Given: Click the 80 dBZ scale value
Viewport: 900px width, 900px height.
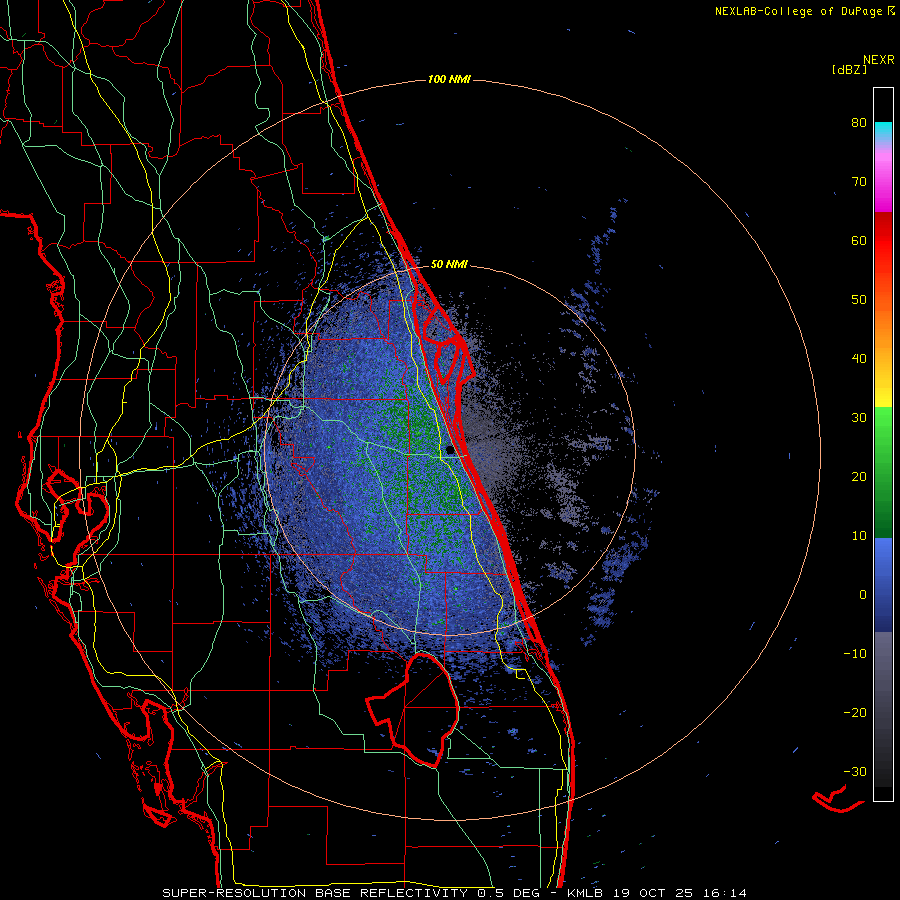Looking at the screenshot, I should click(x=859, y=123).
